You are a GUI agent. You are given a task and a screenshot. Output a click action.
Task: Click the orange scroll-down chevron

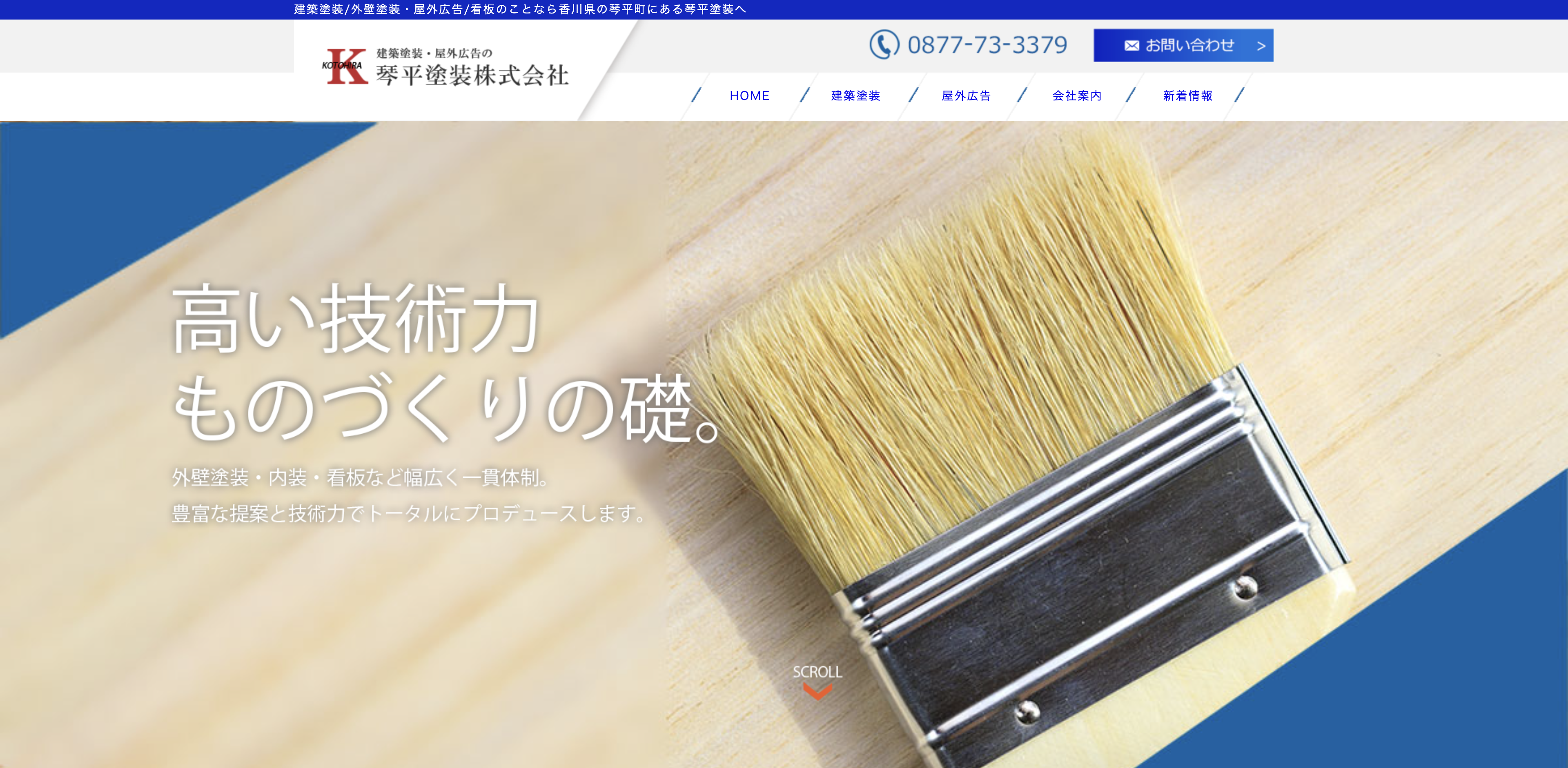click(817, 691)
